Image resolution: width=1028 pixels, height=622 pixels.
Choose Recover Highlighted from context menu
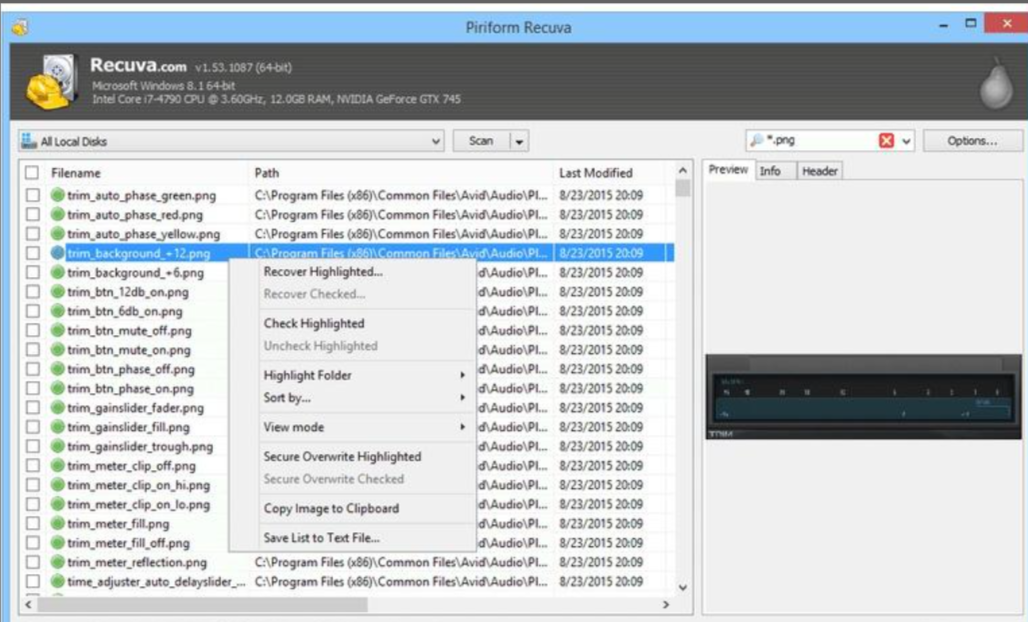coord(322,271)
